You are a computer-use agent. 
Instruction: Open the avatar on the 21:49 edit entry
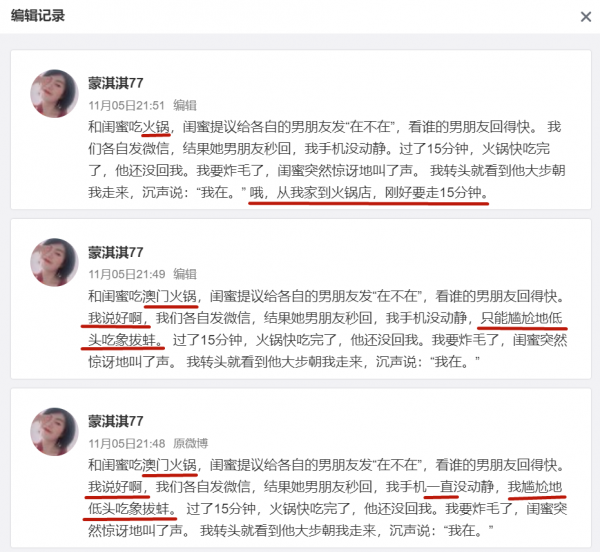(54, 262)
